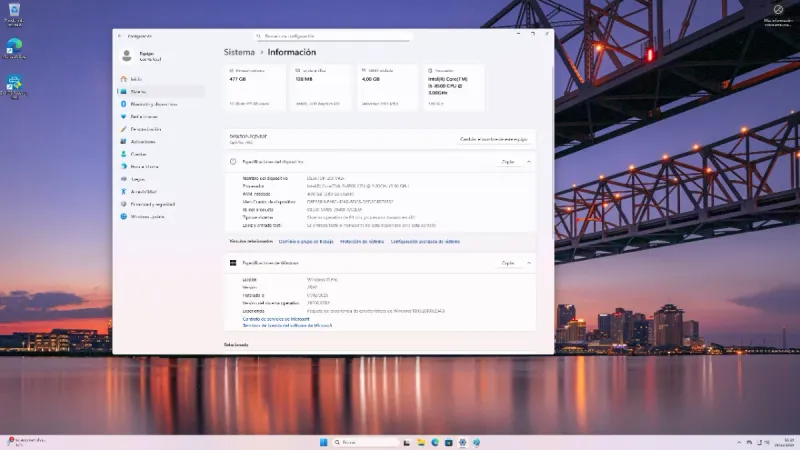This screenshot has width=800, height=450.
Task: Open the Accesibilidad figure icon
Action: click(x=123, y=191)
